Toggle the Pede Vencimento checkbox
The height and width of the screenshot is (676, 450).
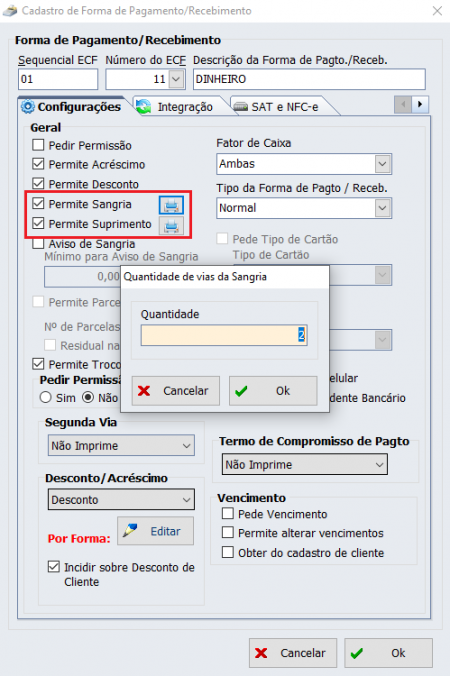coord(228,513)
